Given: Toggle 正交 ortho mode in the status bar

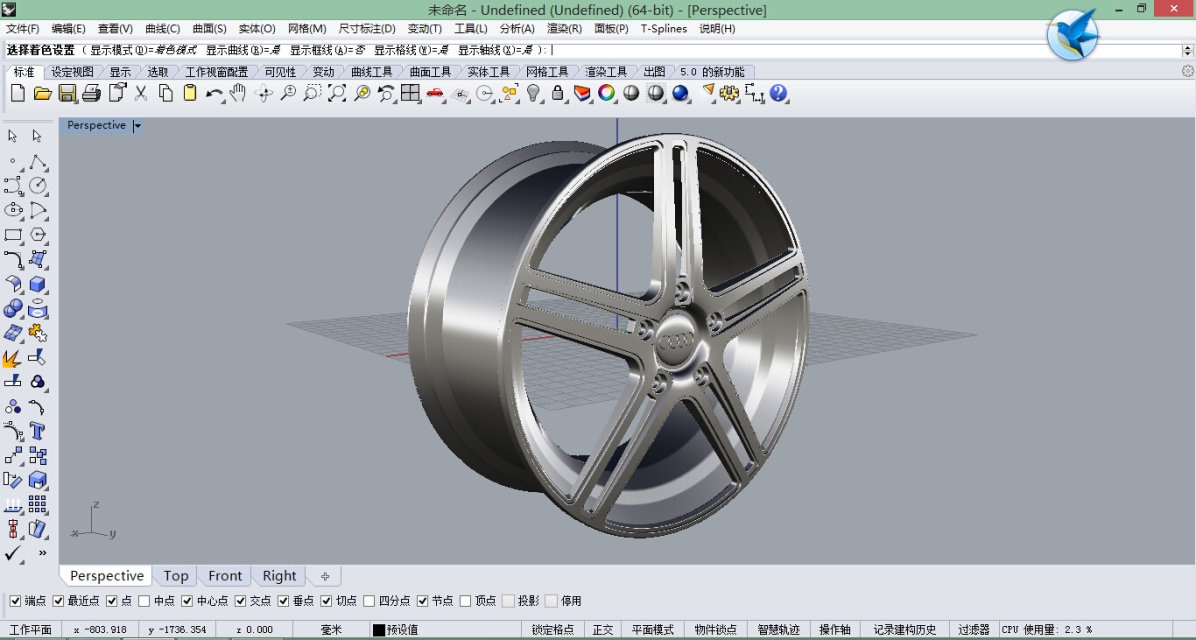Looking at the screenshot, I should (x=603, y=630).
